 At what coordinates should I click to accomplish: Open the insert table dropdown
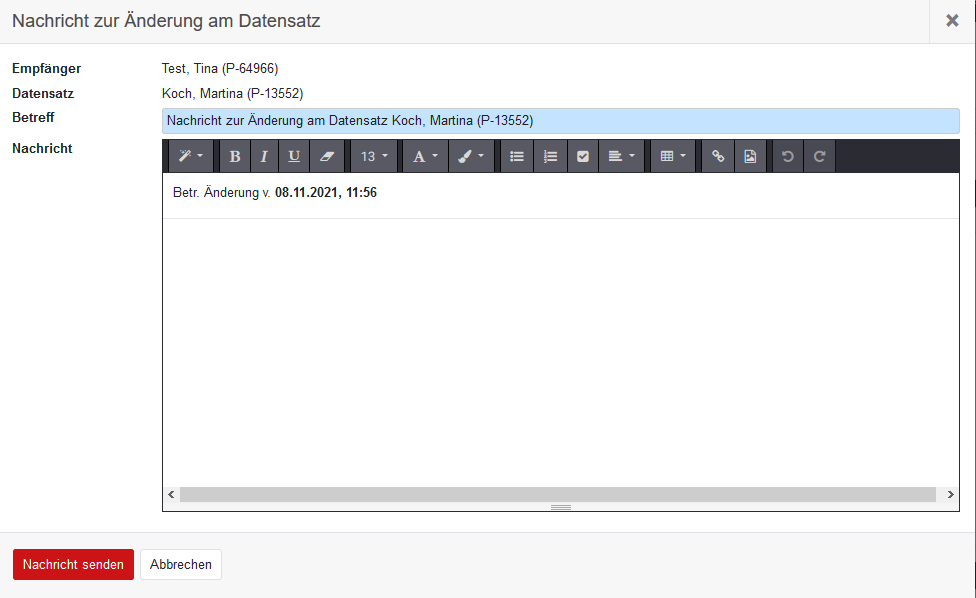[673, 157]
